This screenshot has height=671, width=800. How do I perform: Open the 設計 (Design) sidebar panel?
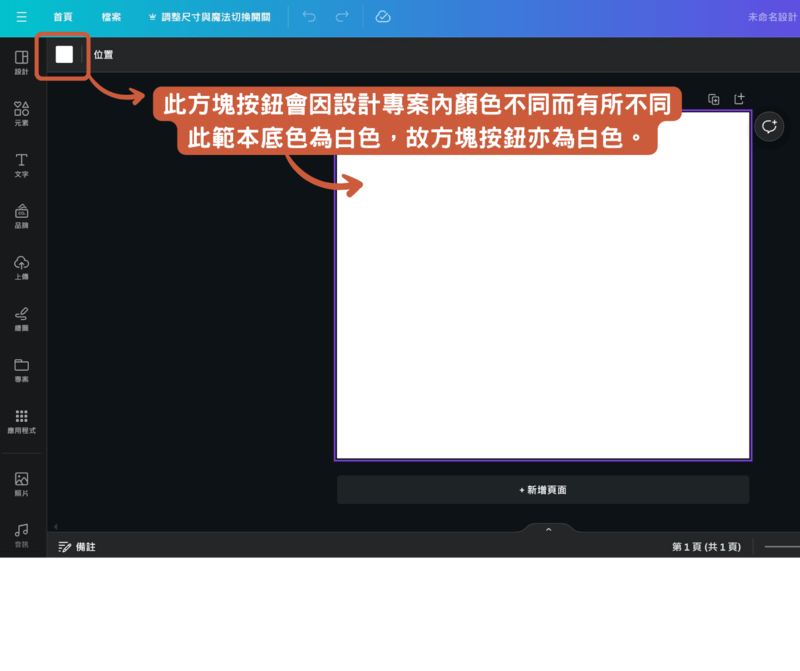click(21, 62)
